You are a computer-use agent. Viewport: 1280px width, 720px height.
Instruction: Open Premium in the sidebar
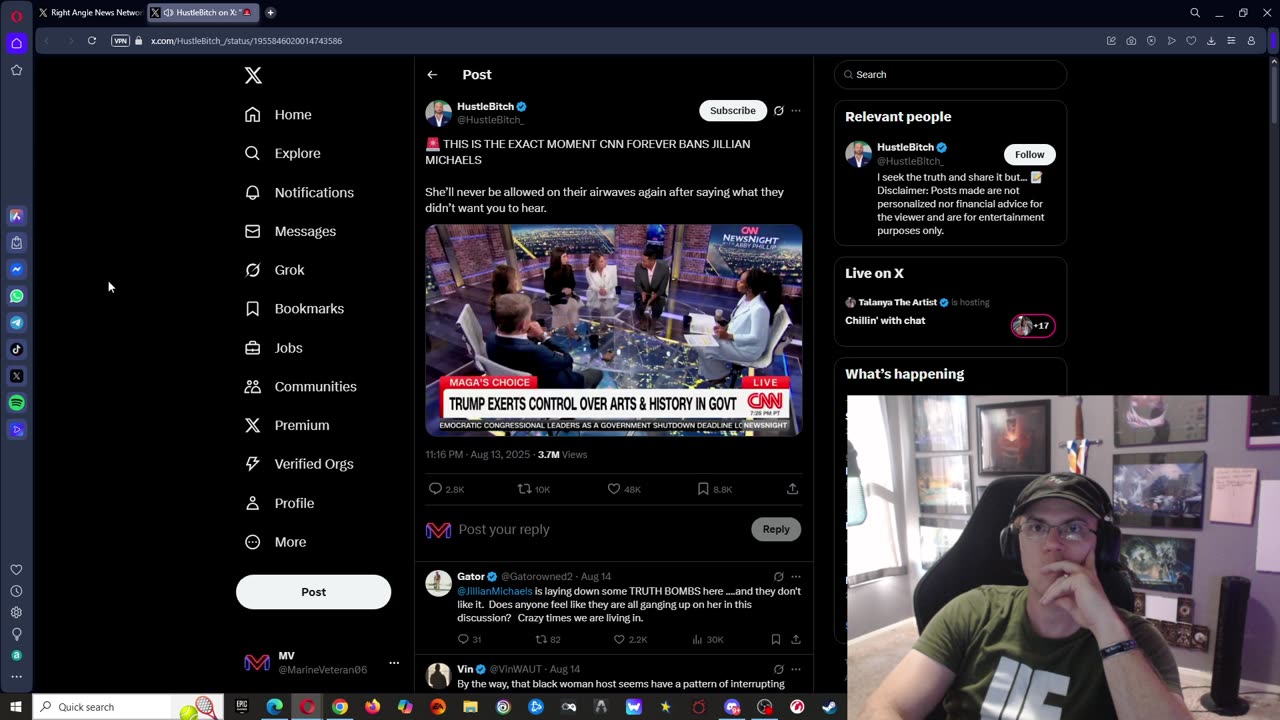click(287, 425)
